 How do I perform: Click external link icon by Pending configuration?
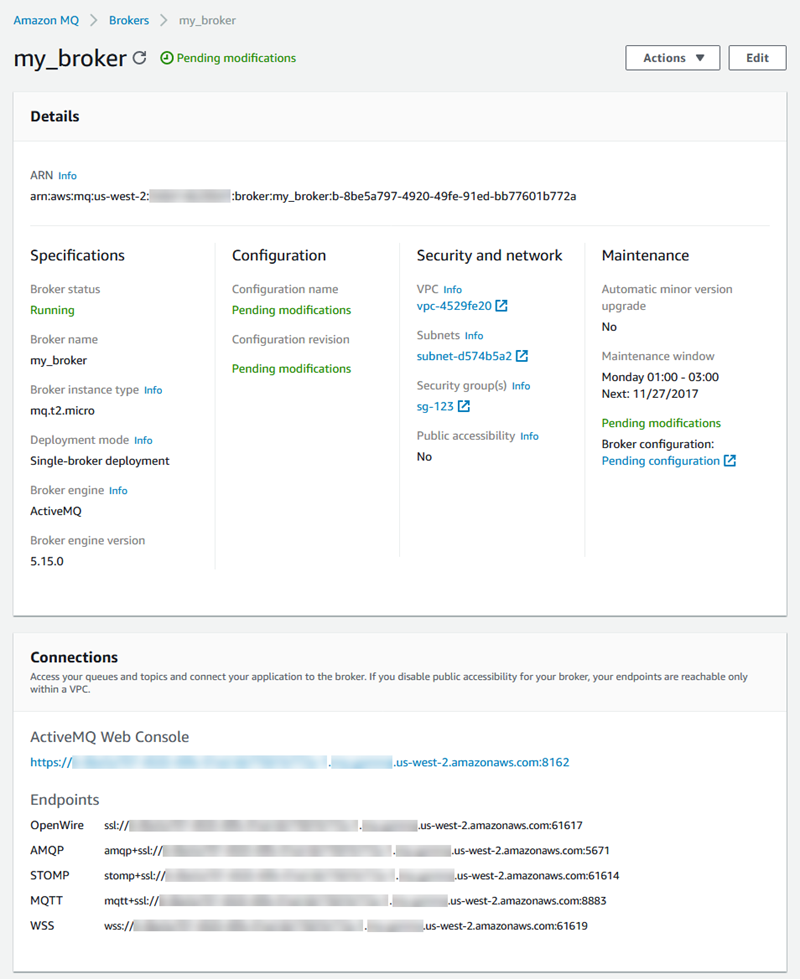tap(730, 461)
